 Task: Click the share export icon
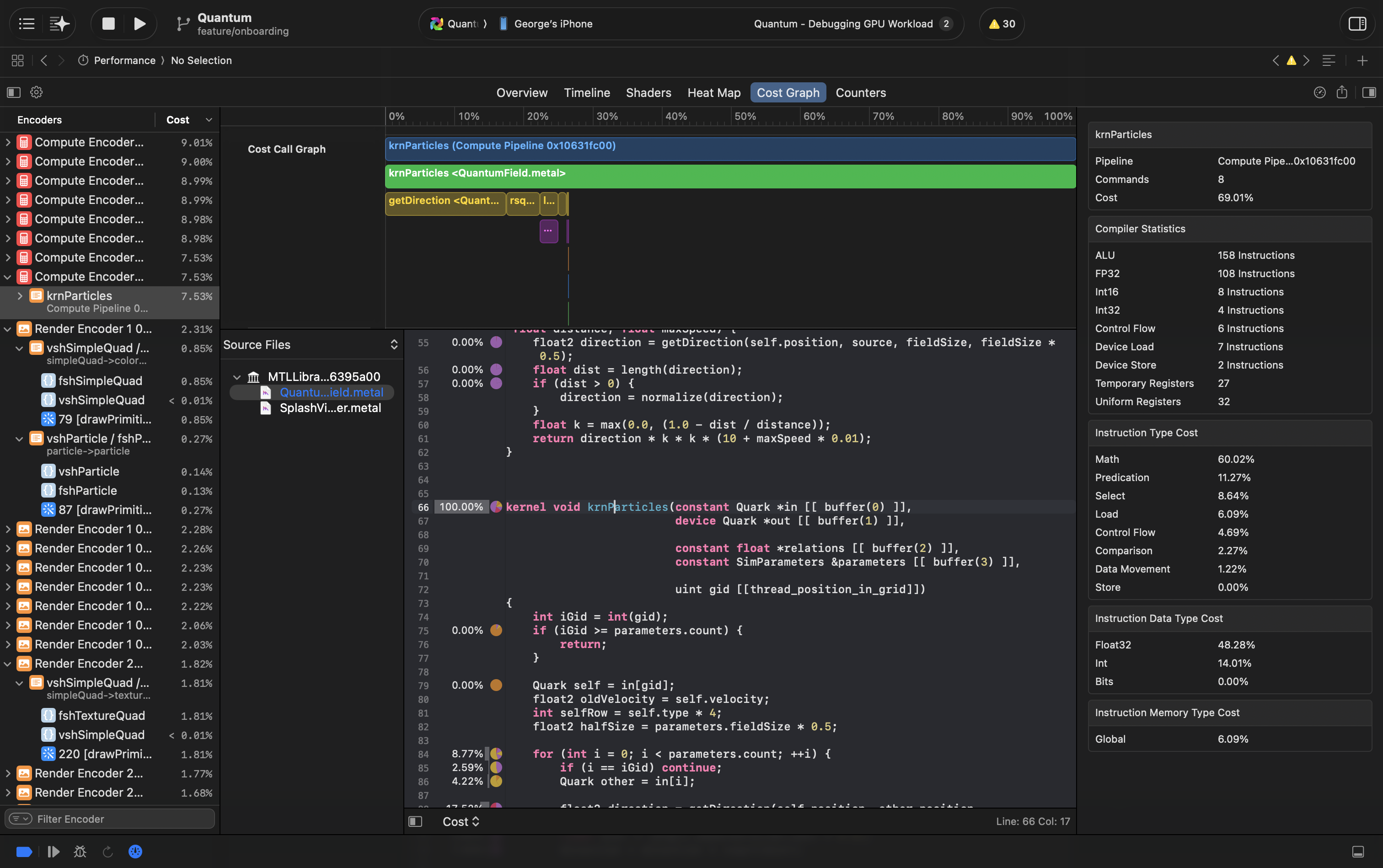pos(1342,92)
